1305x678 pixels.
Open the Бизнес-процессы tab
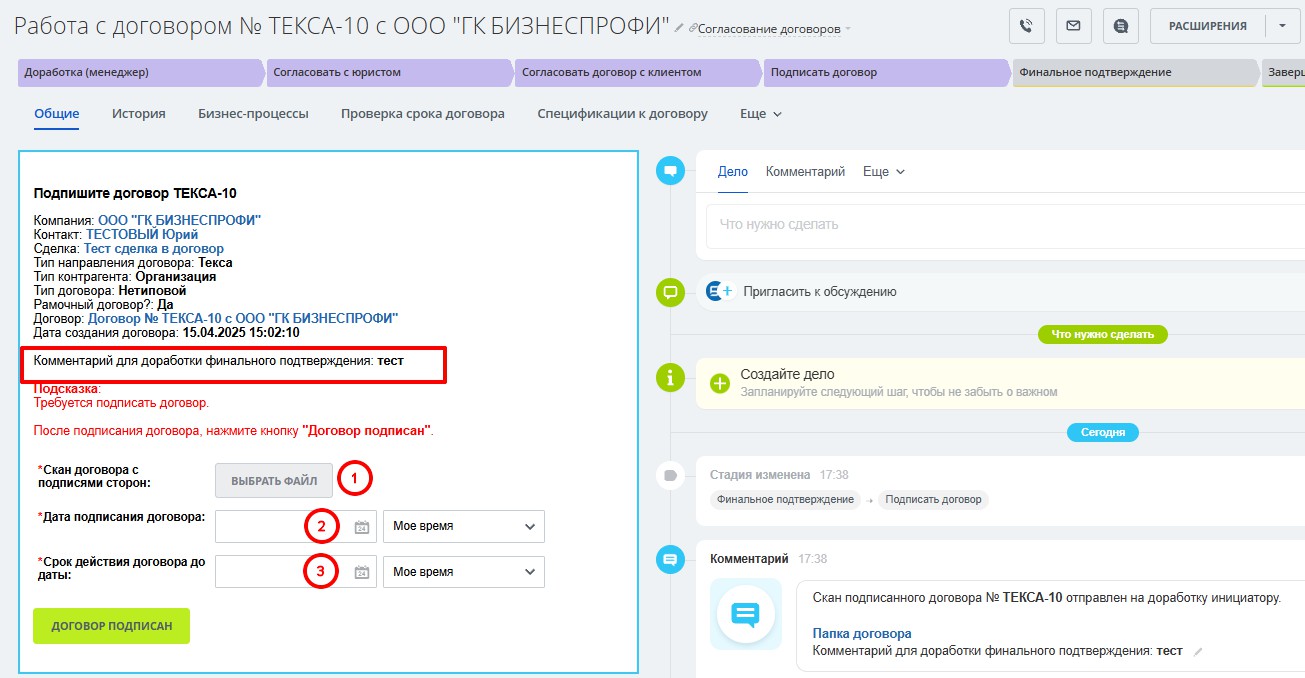(x=253, y=114)
